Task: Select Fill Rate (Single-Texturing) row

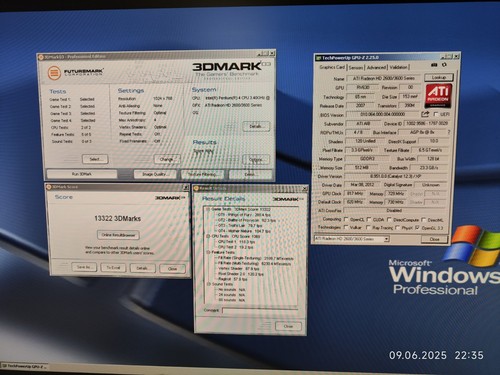Action: click(255, 258)
